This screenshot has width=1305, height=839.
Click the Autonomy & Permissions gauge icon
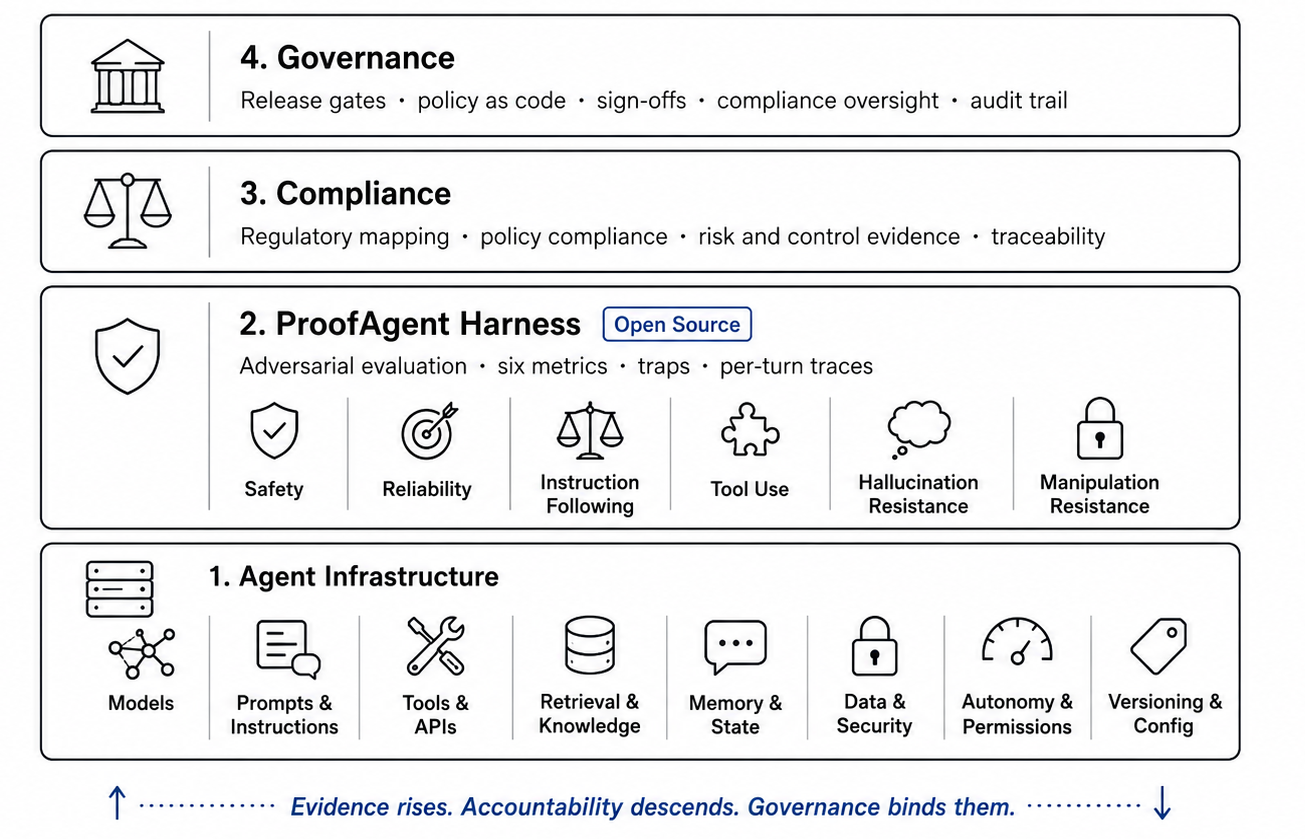point(1017,641)
